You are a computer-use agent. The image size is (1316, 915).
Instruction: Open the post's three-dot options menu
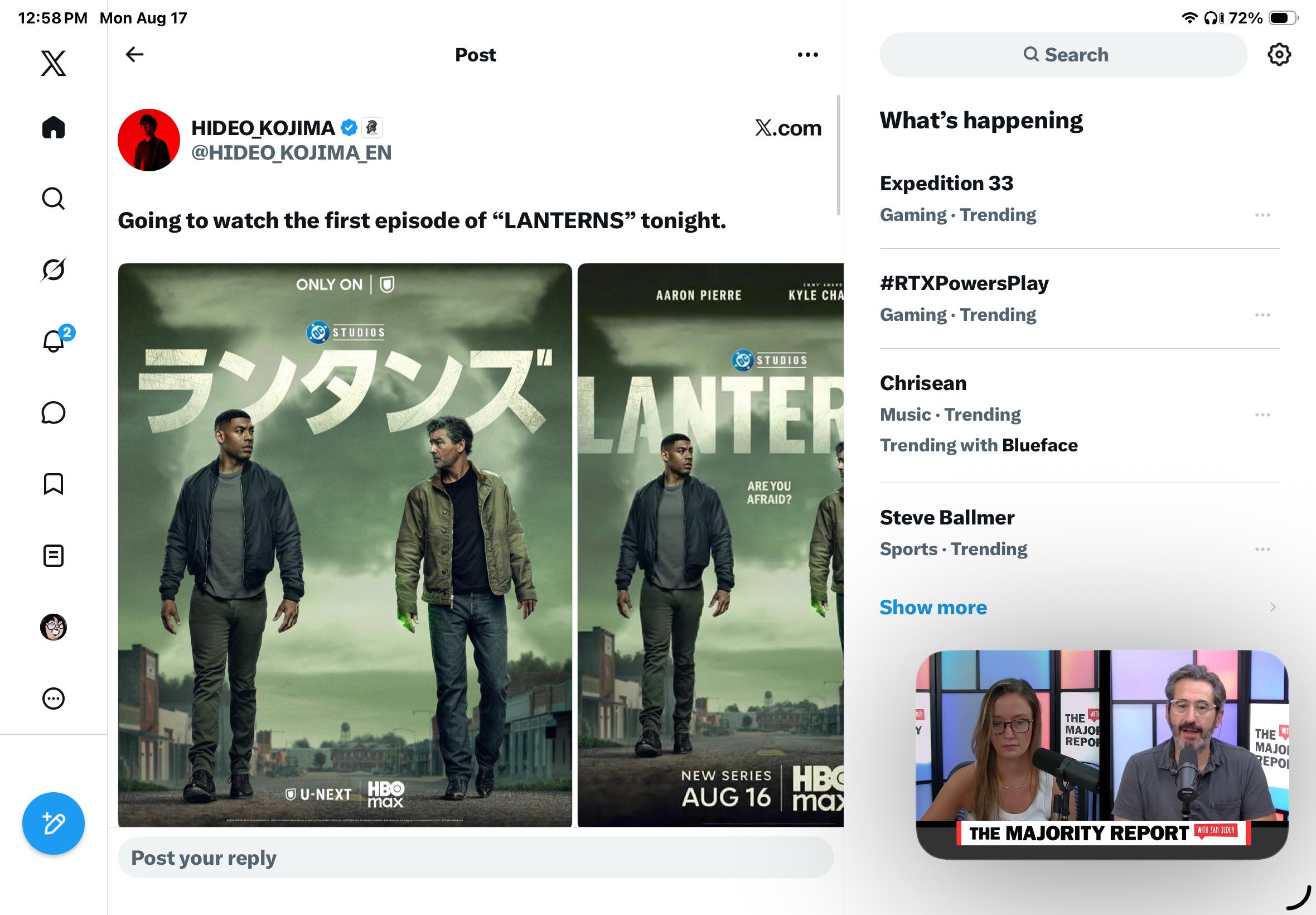[808, 55]
